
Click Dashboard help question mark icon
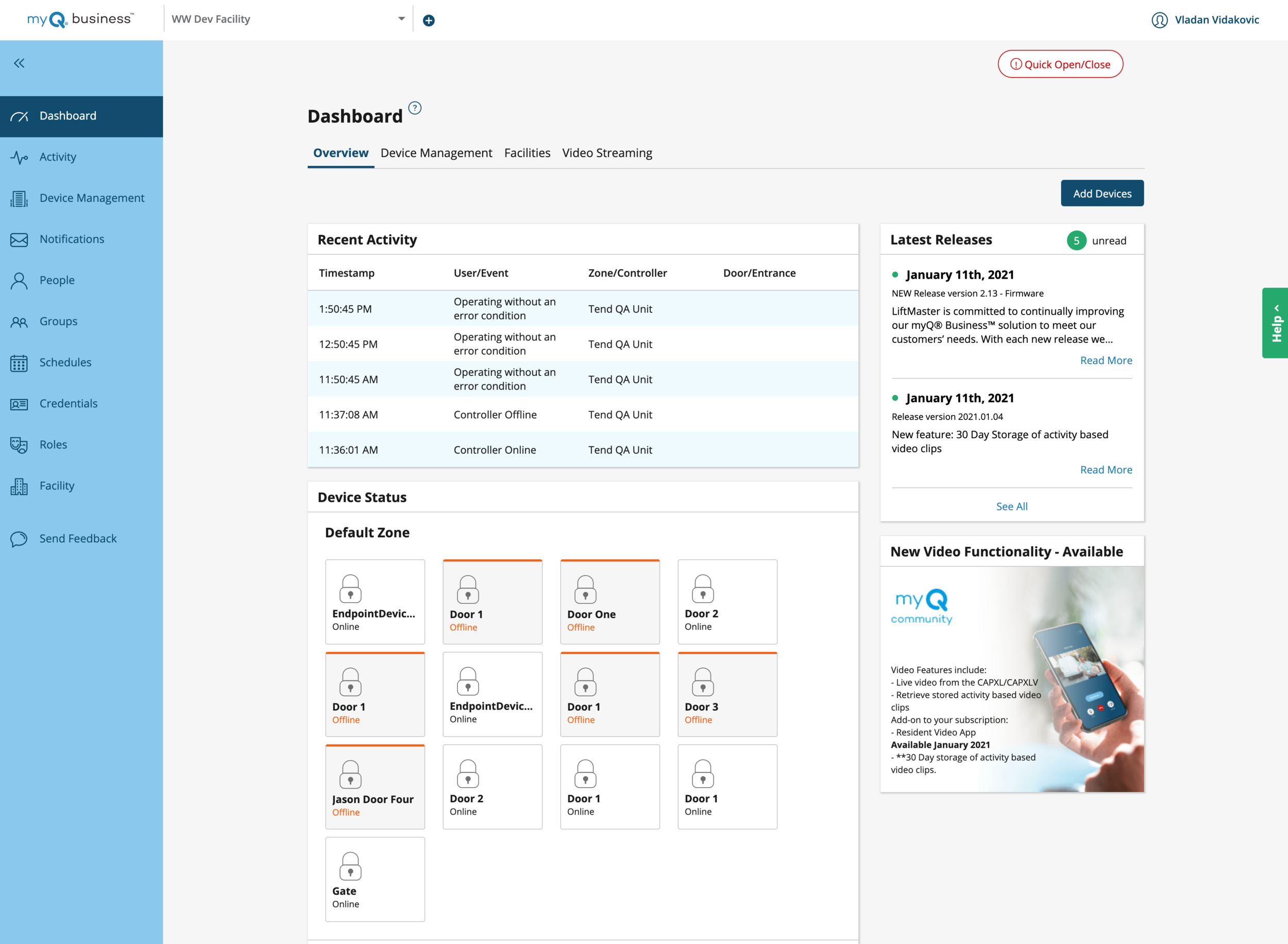tap(415, 108)
